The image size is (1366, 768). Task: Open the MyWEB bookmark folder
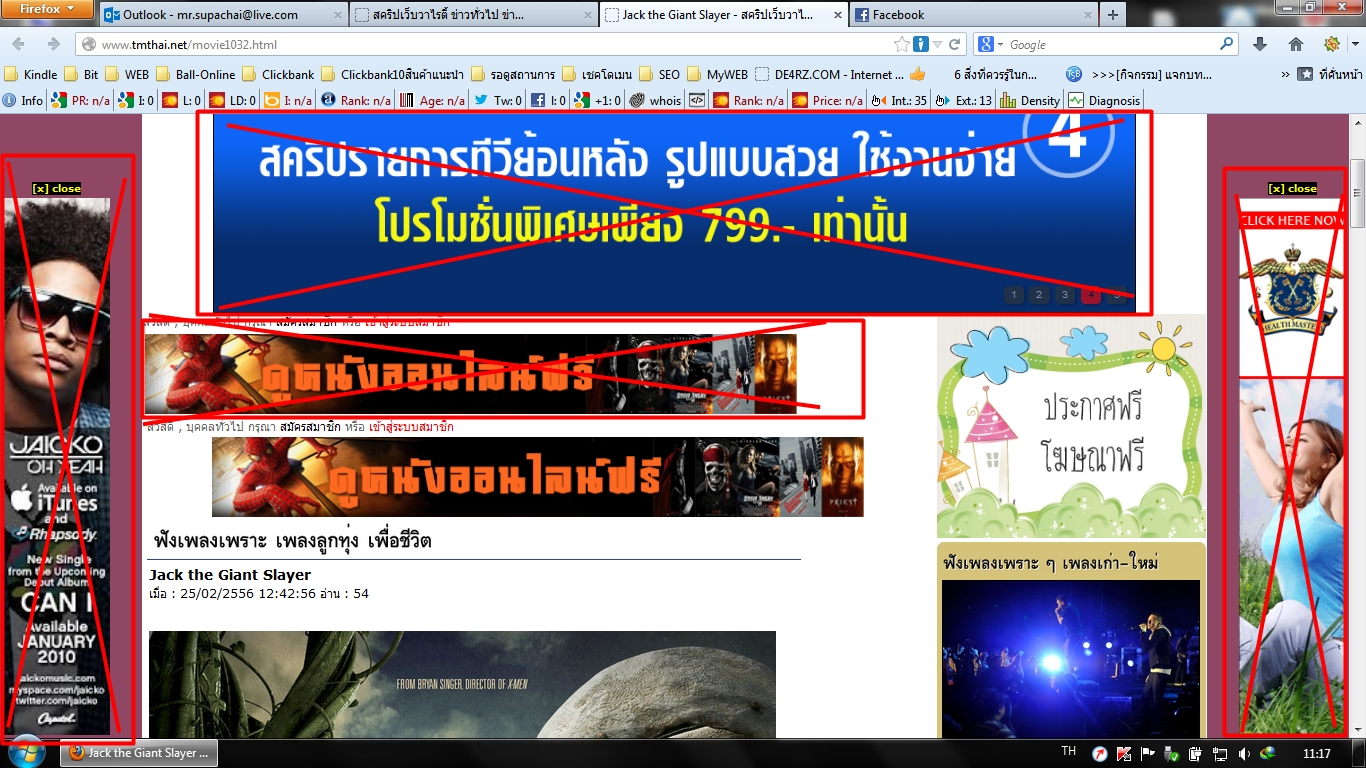pos(717,74)
